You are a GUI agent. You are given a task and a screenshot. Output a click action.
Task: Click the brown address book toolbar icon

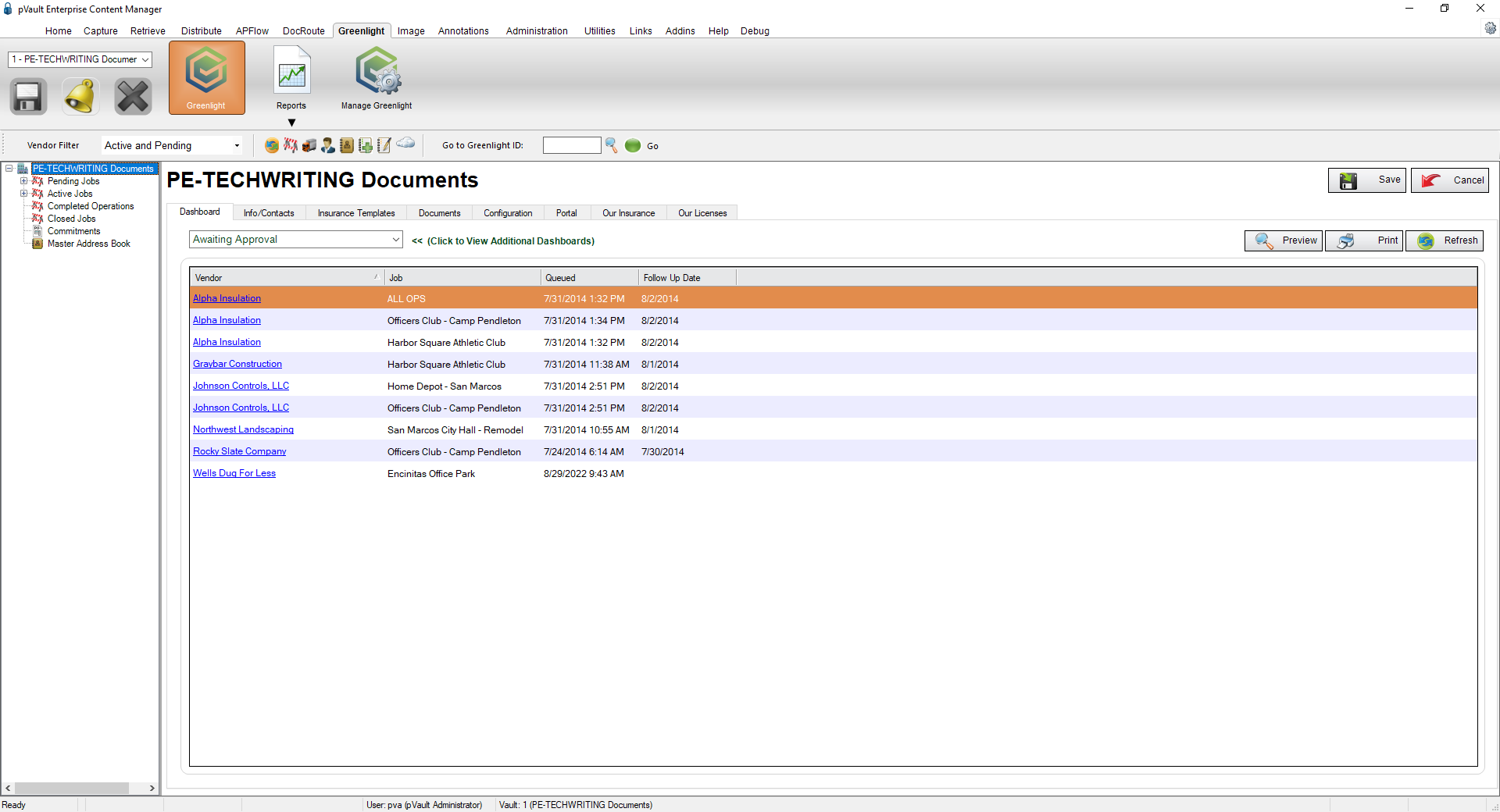347,145
